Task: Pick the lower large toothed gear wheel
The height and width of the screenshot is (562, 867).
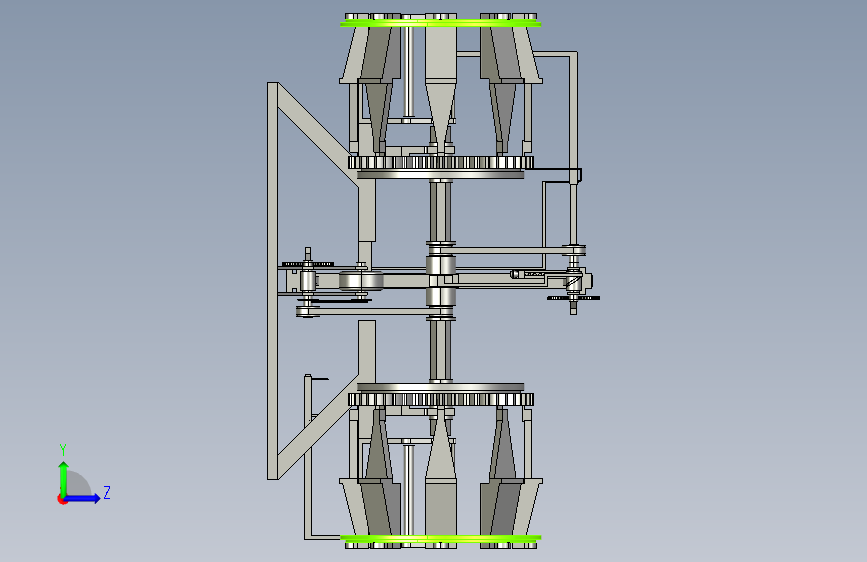Action: pos(441,399)
